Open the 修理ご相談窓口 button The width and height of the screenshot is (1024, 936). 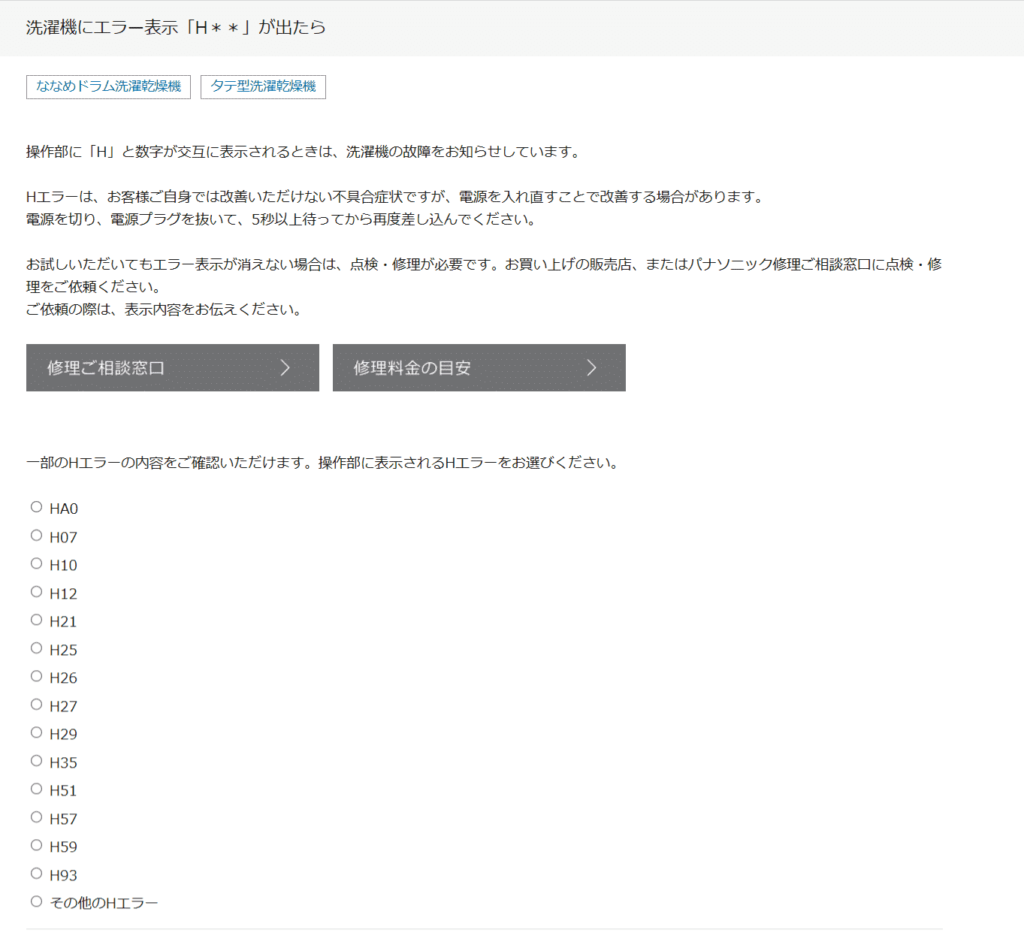point(172,368)
